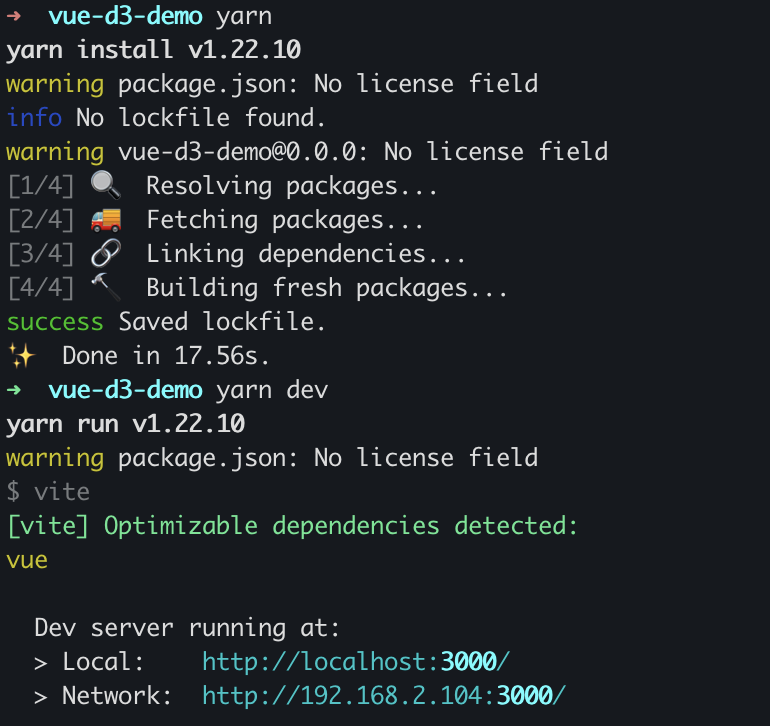This screenshot has width=770, height=726.
Task: Click the yellow 'vue' dependency name
Action: pos(27,560)
